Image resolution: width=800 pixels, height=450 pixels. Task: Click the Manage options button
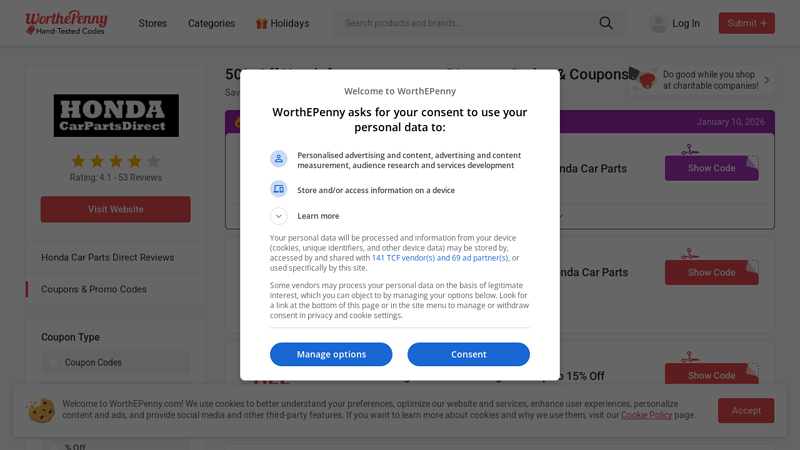(x=331, y=354)
